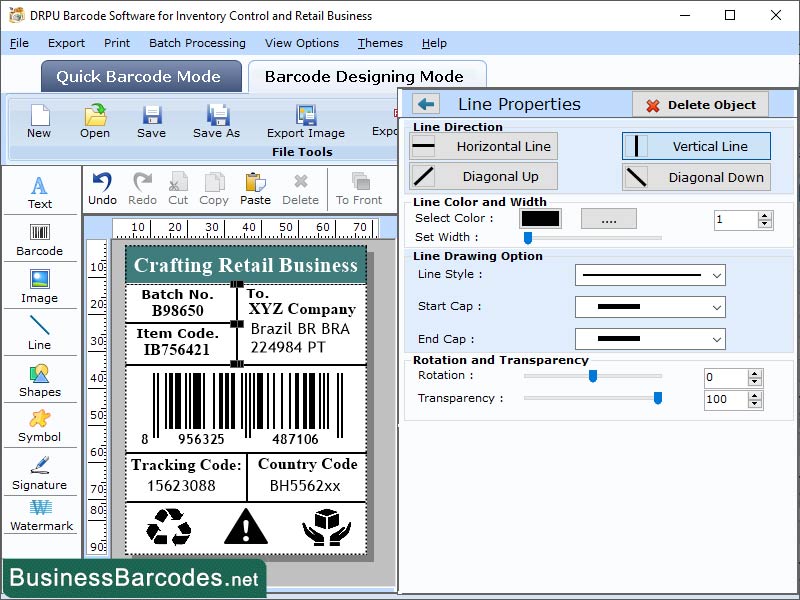Image resolution: width=800 pixels, height=600 pixels.
Task: Open the Shapes tool
Action: (40, 381)
